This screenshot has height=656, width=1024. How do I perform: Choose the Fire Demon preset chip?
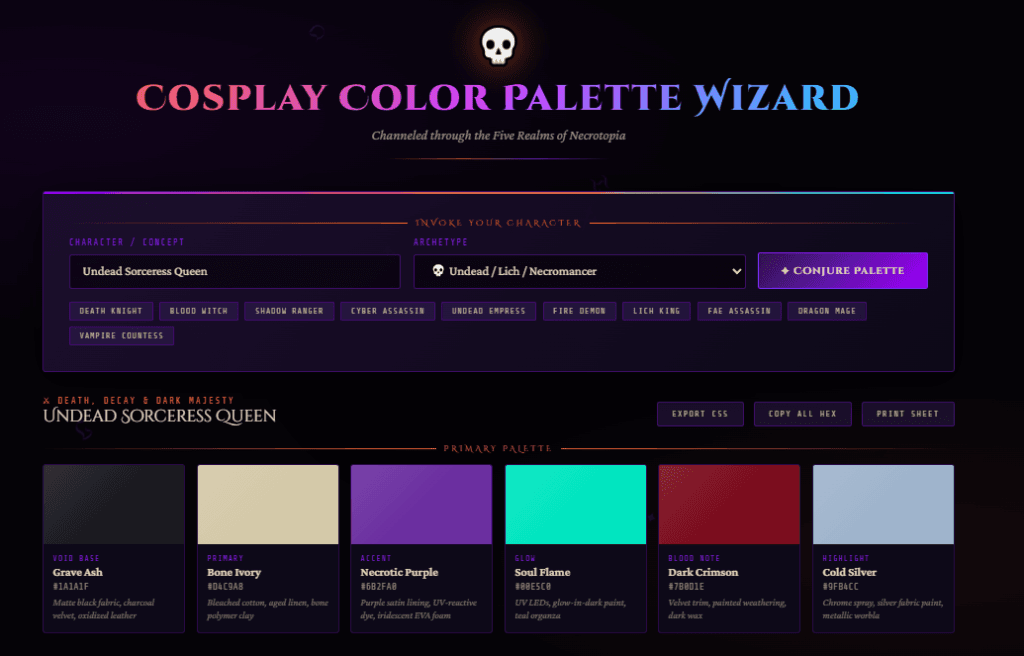(579, 311)
